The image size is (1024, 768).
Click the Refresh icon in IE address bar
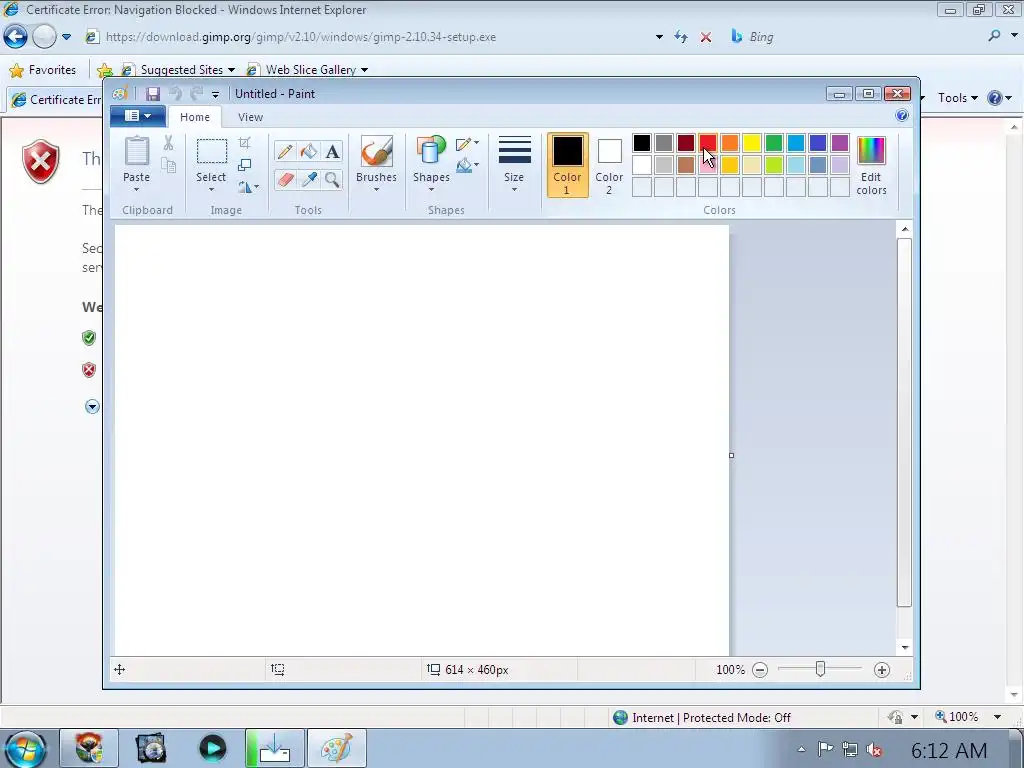point(681,37)
